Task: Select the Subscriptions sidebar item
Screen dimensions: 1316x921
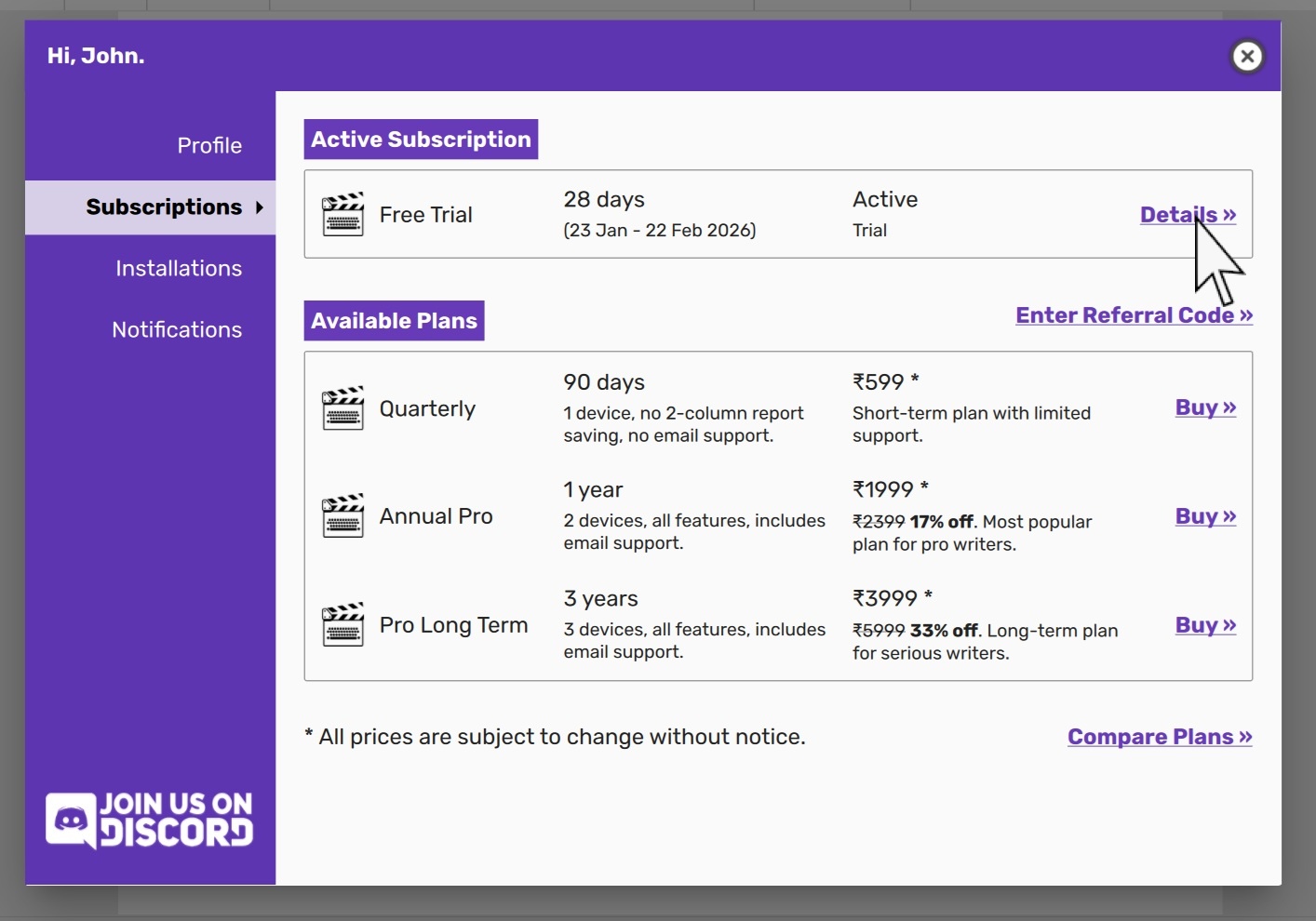Action: 164,207
